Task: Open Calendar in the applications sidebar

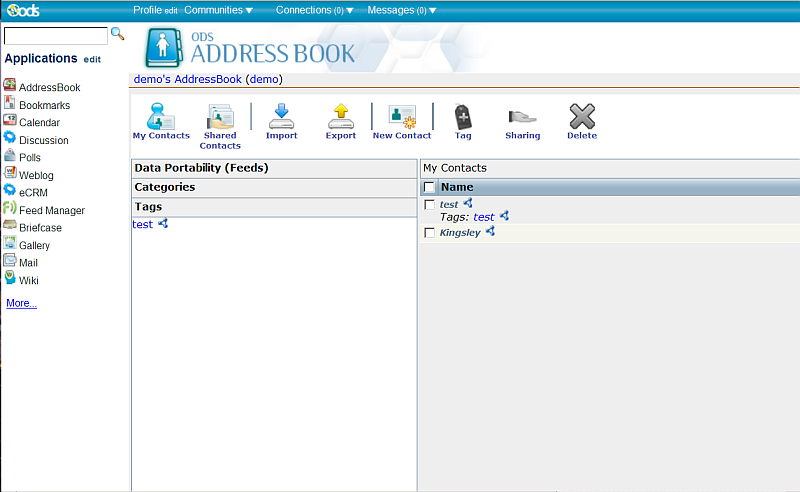Action: pyautogui.click(x=39, y=123)
